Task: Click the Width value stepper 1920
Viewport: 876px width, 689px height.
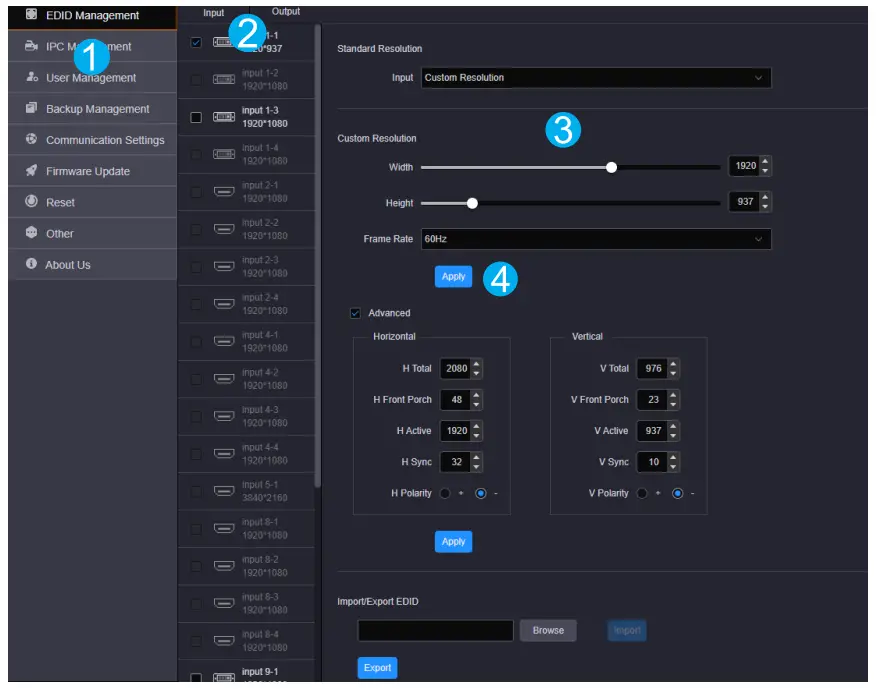Action: [750, 166]
